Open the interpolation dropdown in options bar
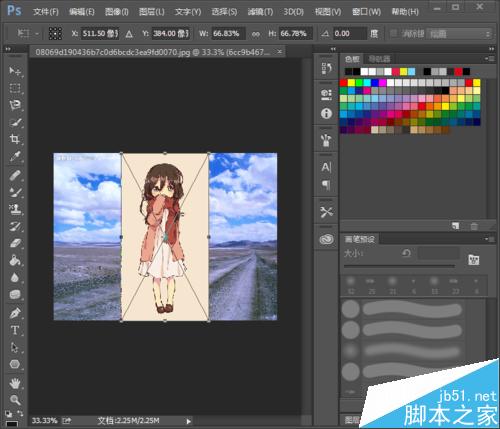This screenshot has height=429, width=500. [459, 34]
